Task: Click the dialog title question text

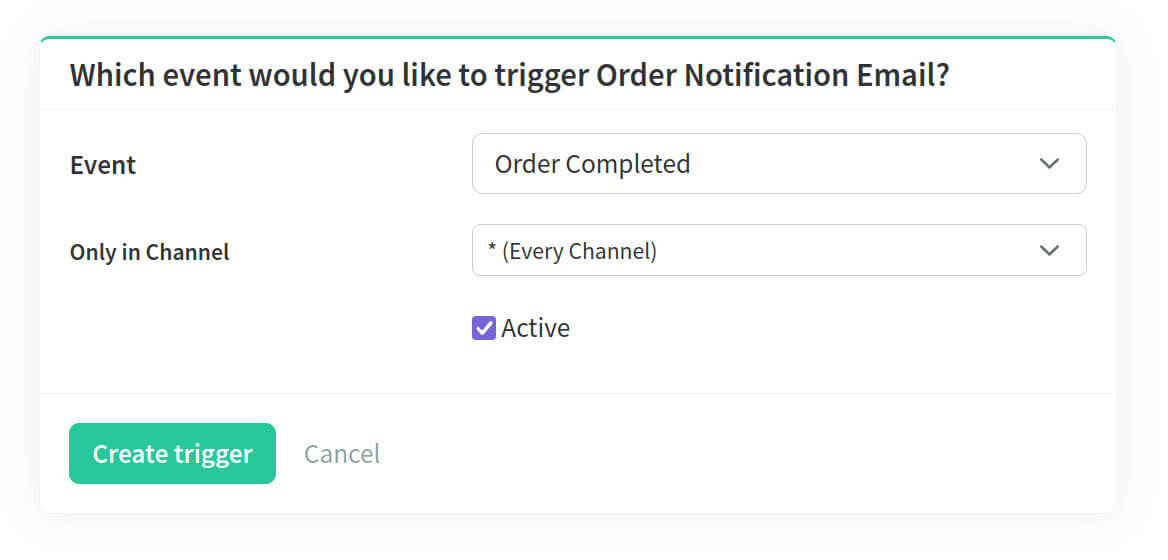Action: pyautogui.click(x=510, y=76)
